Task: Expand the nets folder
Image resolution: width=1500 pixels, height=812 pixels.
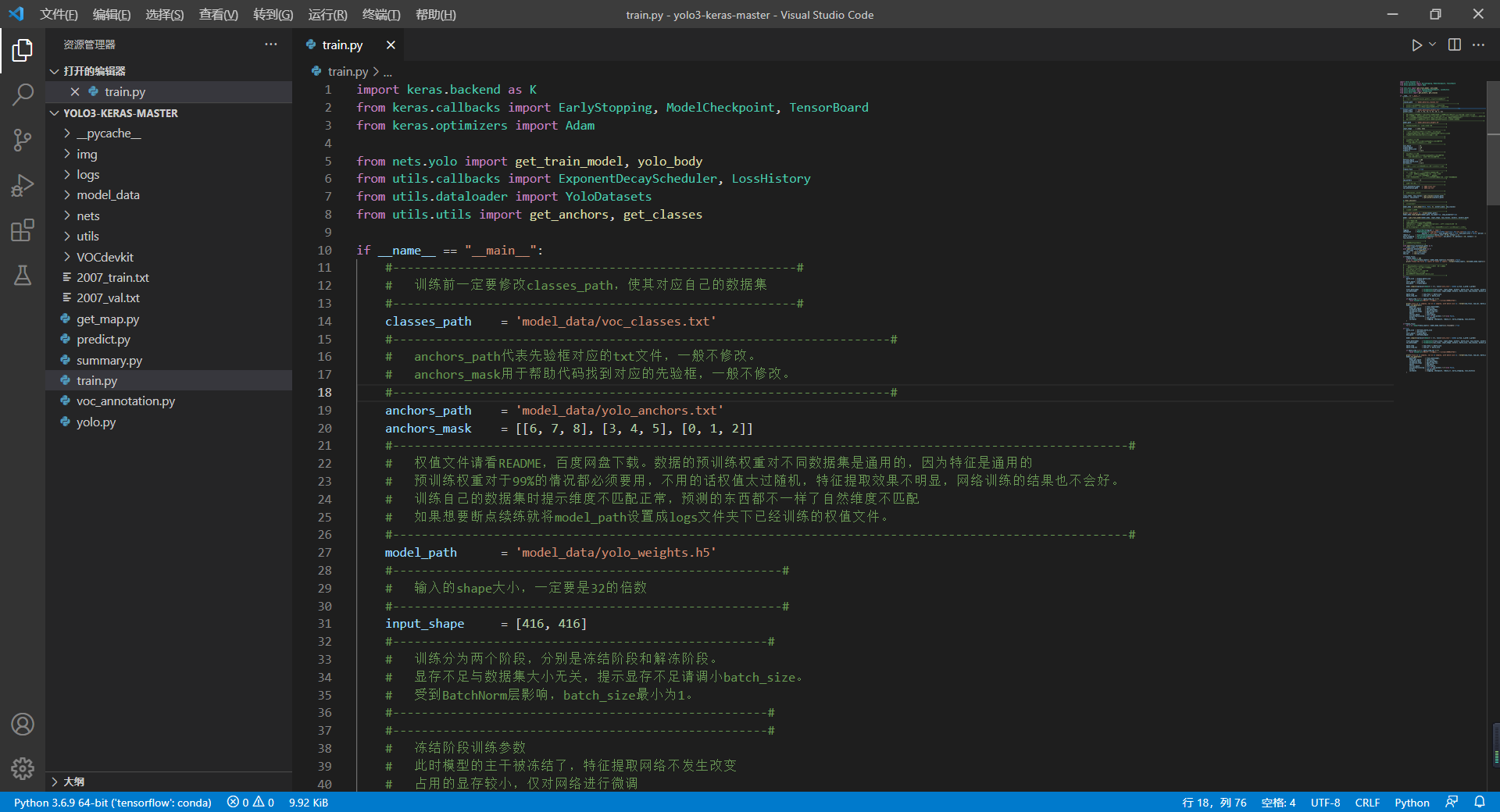Action: [169, 215]
